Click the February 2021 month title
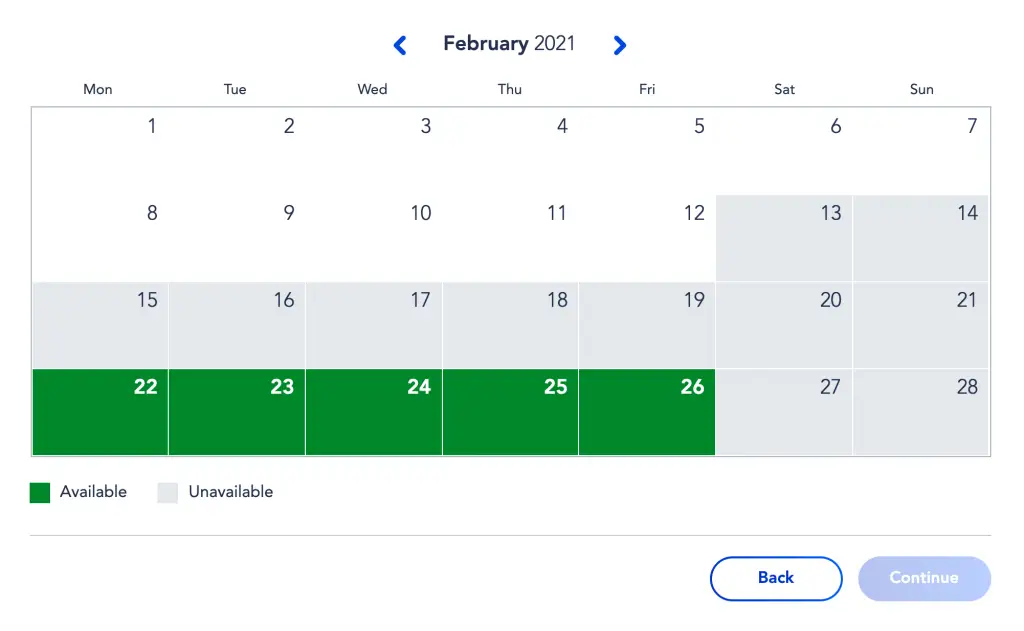Viewport: 1024px width, 631px height. [509, 44]
